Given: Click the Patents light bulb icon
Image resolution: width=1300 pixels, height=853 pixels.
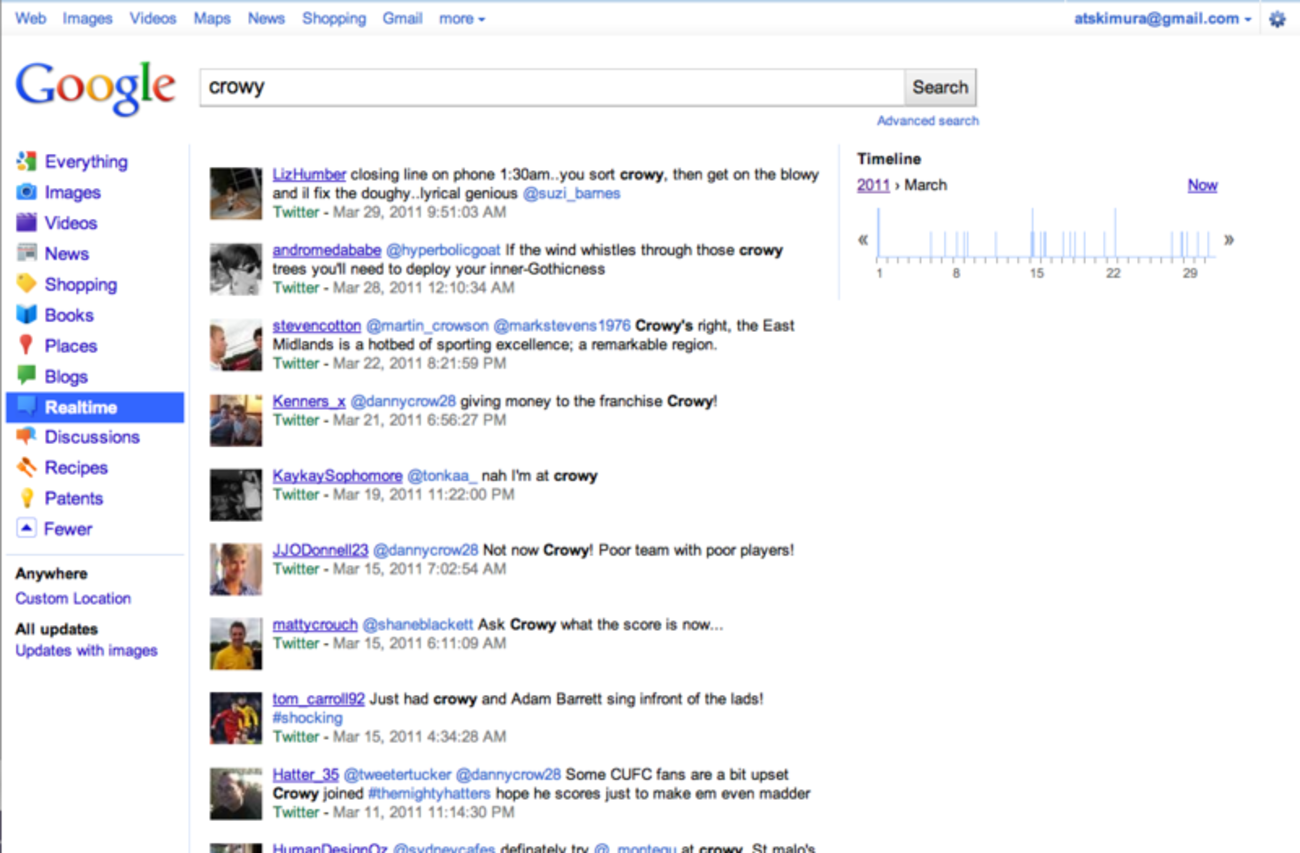Looking at the screenshot, I should point(27,498).
